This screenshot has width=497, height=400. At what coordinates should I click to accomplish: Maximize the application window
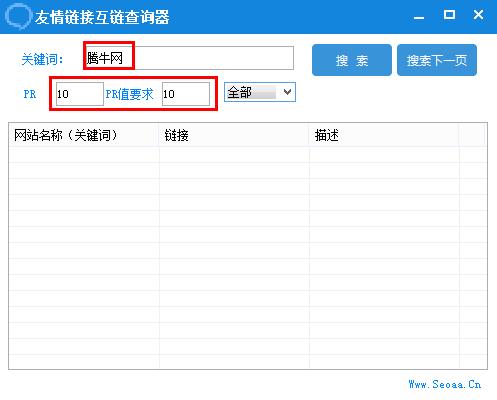[x=449, y=15]
